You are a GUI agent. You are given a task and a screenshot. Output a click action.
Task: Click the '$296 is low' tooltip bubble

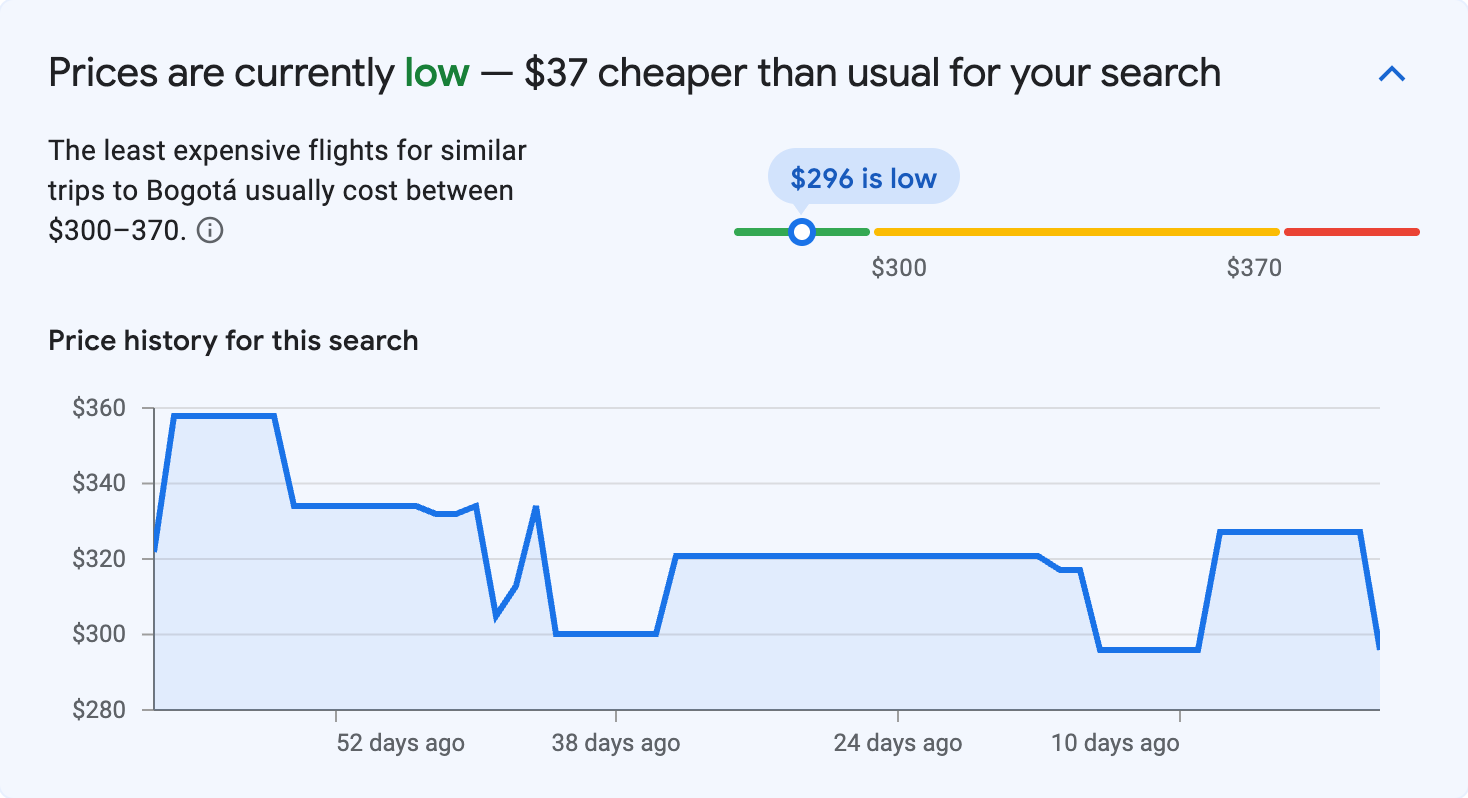click(862, 175)
